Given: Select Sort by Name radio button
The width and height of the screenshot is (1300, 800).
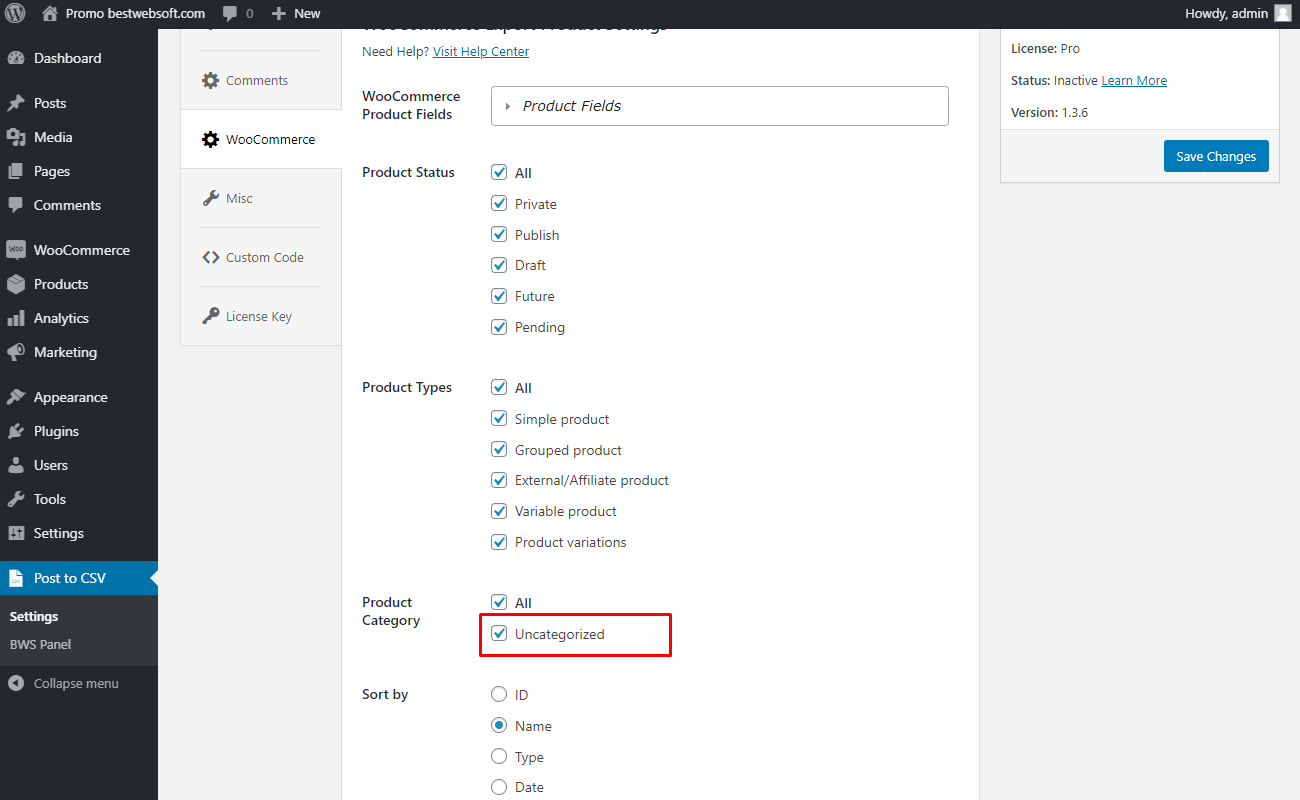Looking at the screenshot, I should point(499,725).
